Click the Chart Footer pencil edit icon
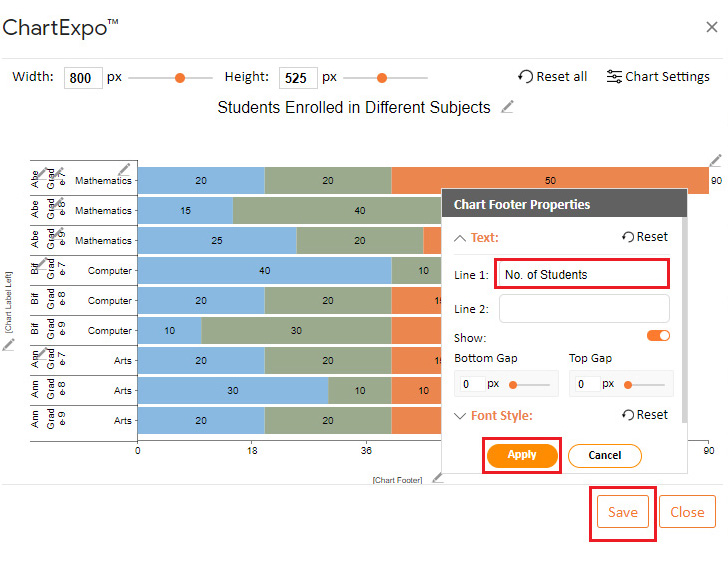This screenshot has height=563, width=728. 437,478
